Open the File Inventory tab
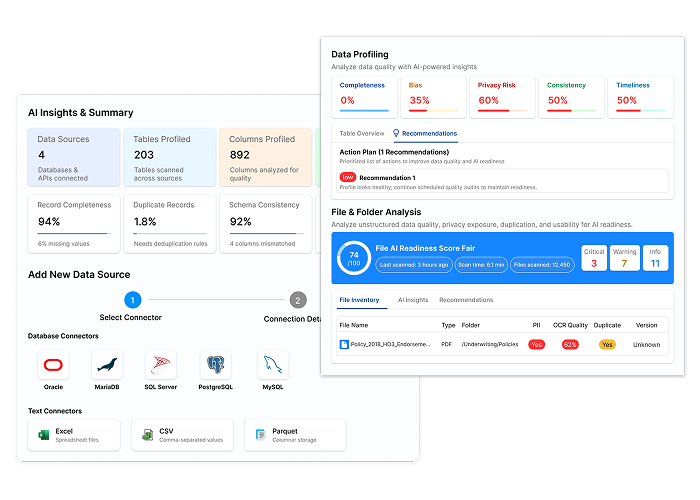The image size is (700, 500). coord(359,300)
